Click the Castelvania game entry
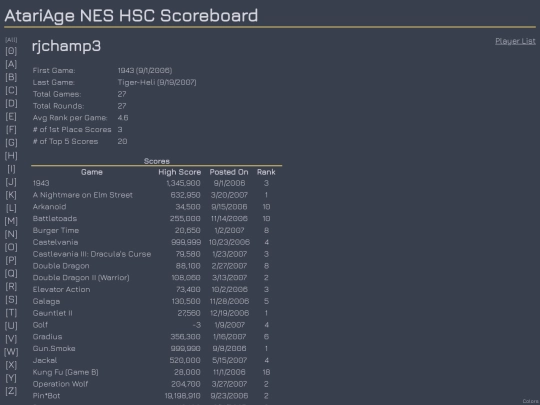540x405 pixels. [x=55, y=242]
